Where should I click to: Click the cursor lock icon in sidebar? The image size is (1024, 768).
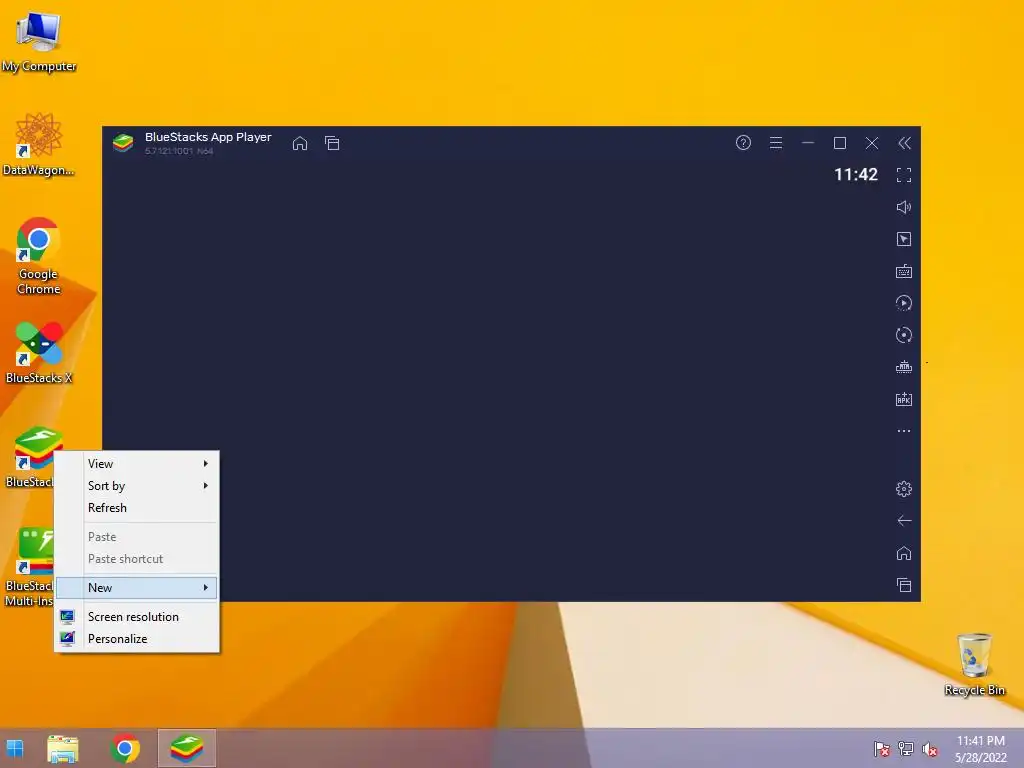point(904,239)
